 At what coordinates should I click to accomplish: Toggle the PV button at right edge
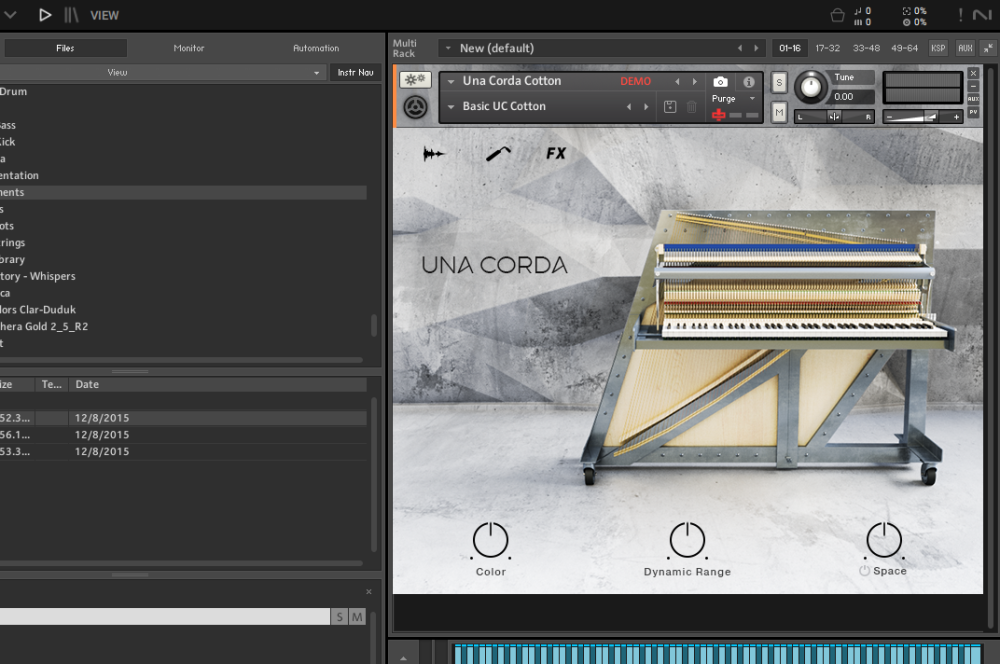973,112
